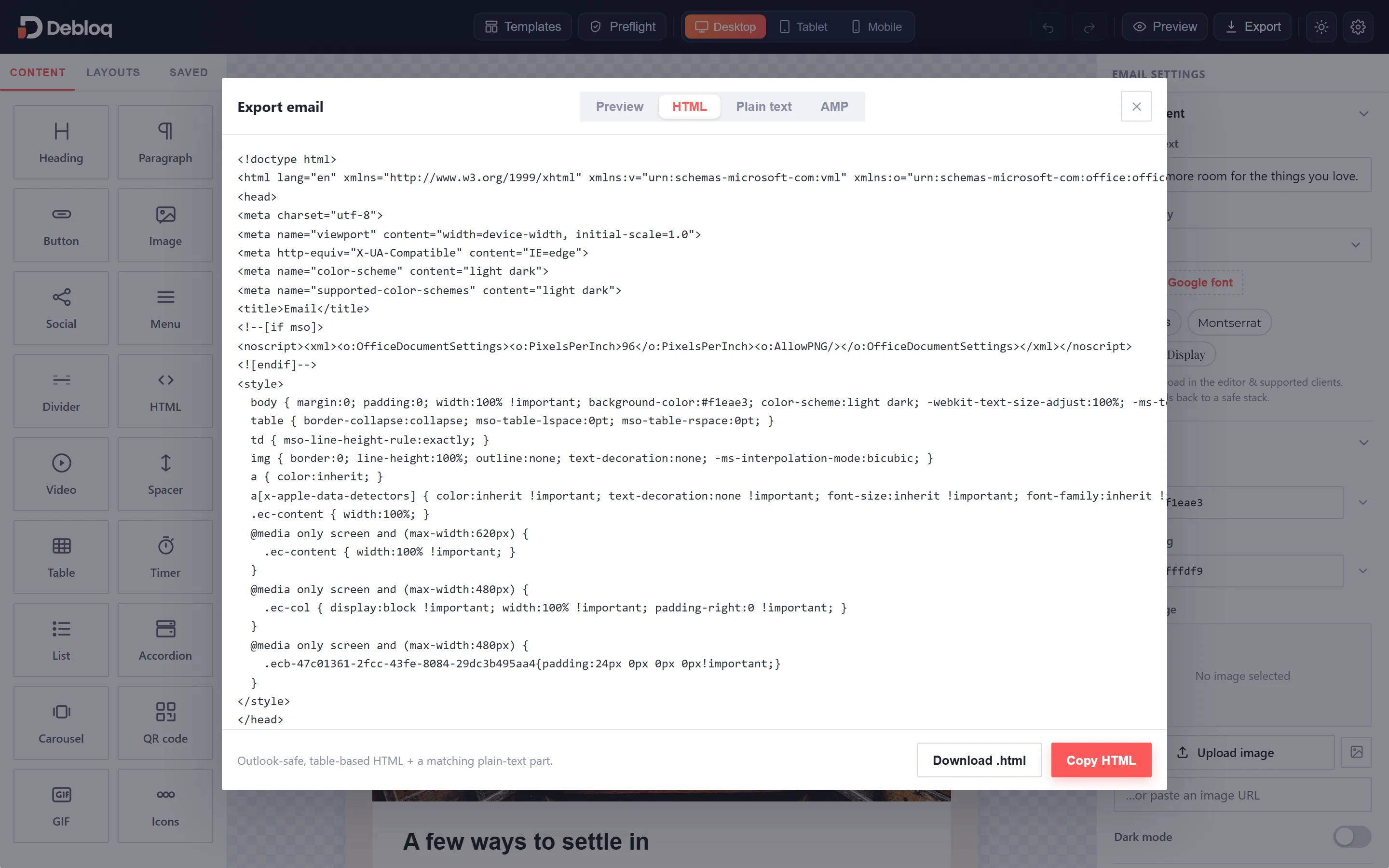
Task: Add a Carousel block
Action: click(x=61, y=723)
